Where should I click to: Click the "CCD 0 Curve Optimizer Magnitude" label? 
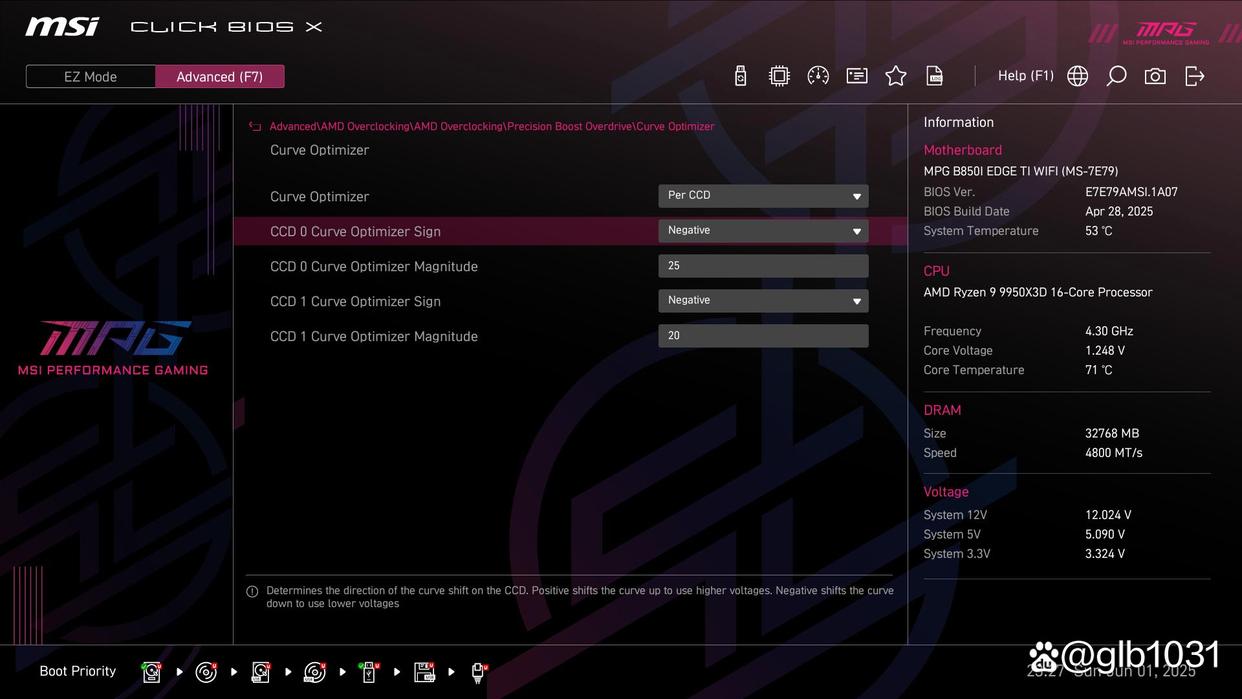coord(374,267)
